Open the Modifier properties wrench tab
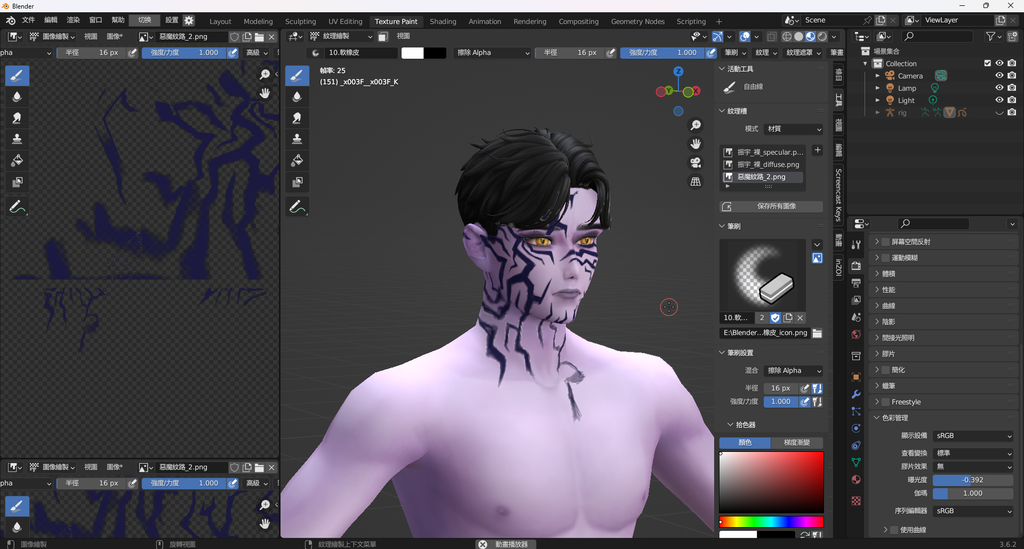 coord(856,394)
